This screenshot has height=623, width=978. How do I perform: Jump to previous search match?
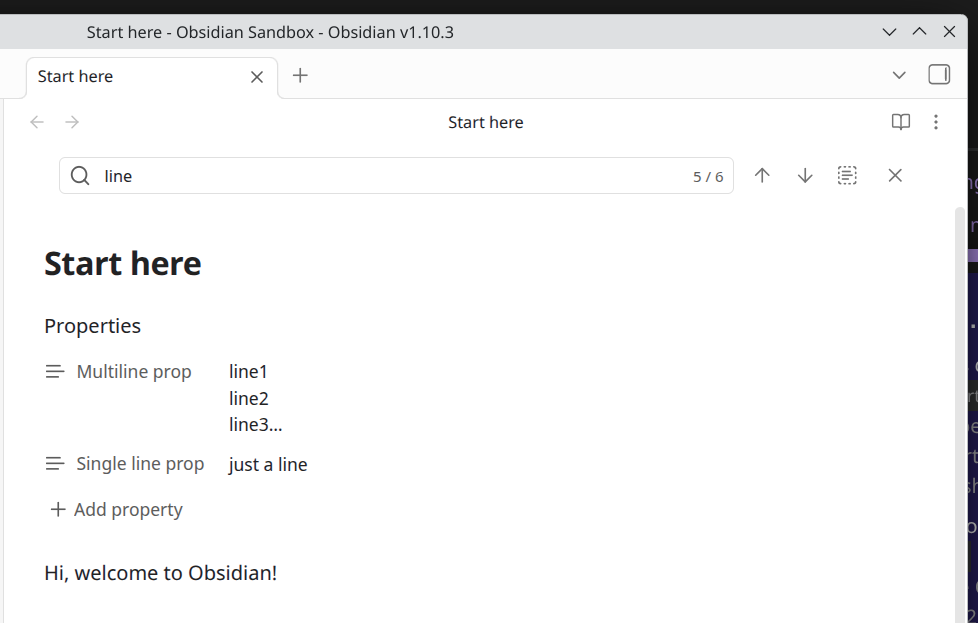click(x=762, y=176)
